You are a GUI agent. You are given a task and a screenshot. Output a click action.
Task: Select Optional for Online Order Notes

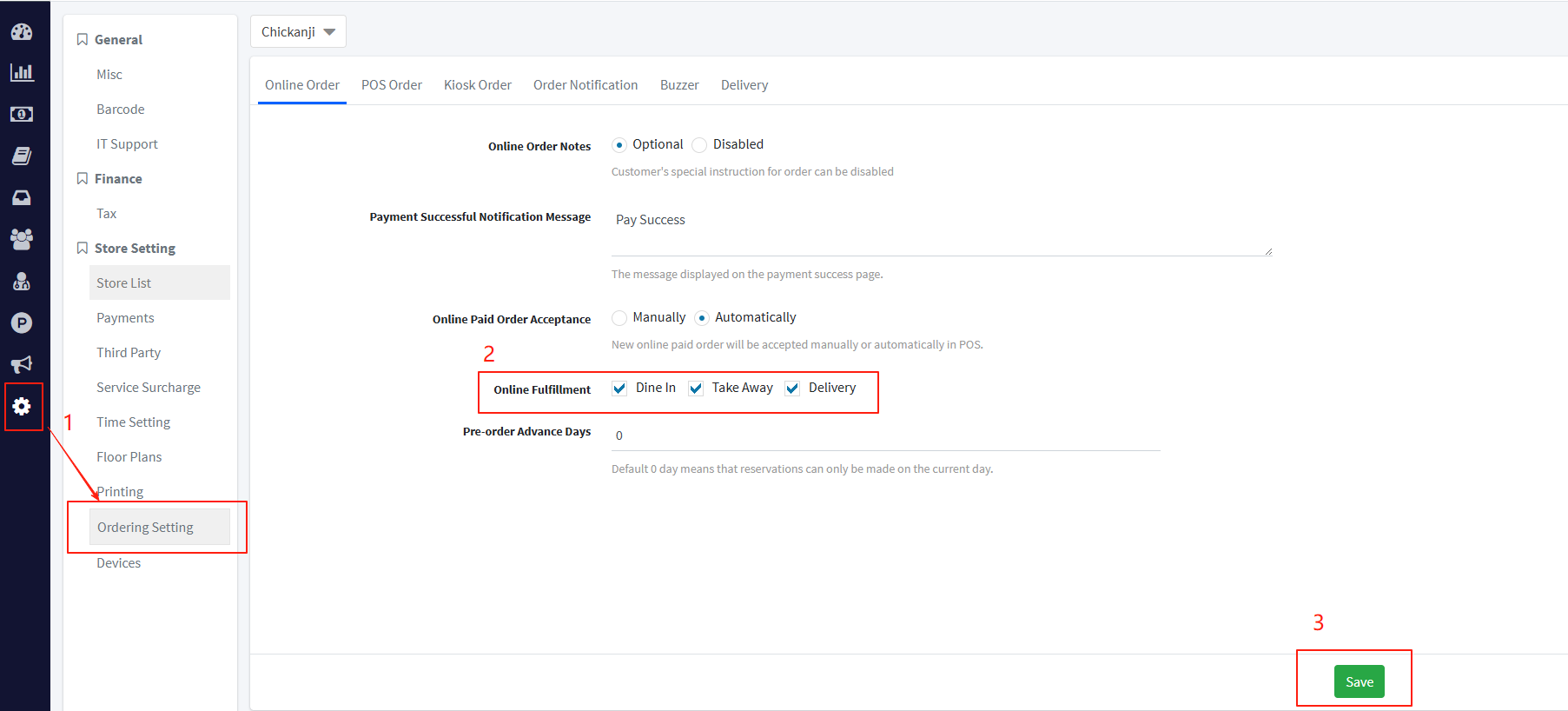pyautogui.click(x=619, y=145)
